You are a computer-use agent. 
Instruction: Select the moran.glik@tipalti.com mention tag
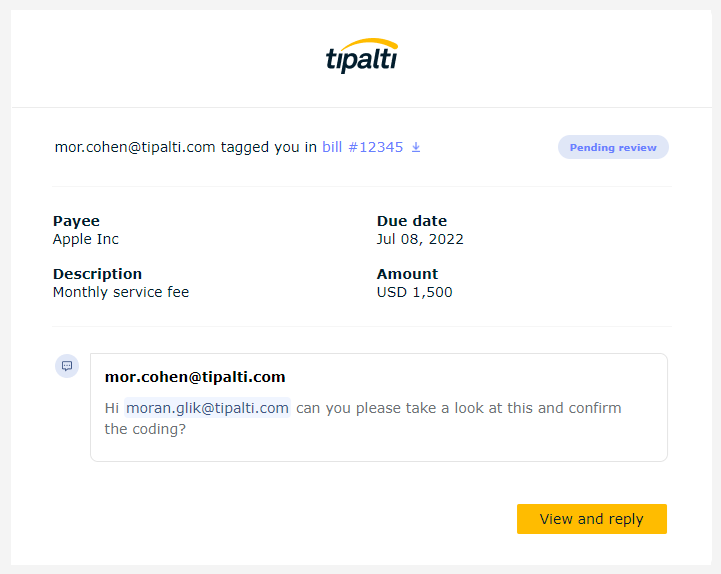(x=207, y=408)
